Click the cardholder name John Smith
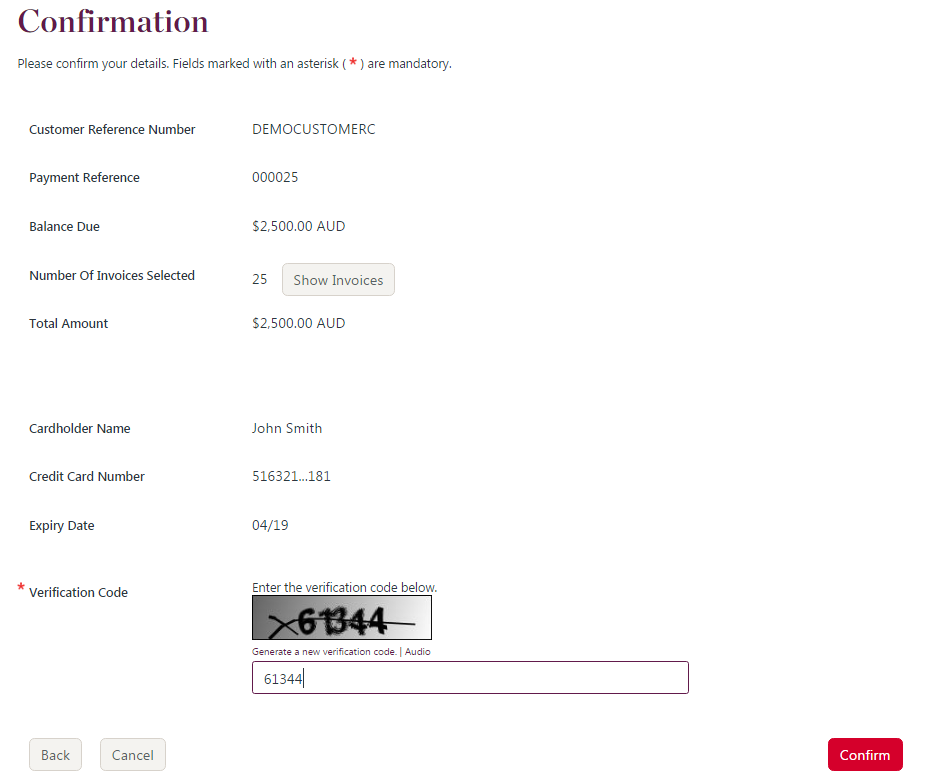The width and height of the screenshot is (937, 784). (x=287, y=428)
